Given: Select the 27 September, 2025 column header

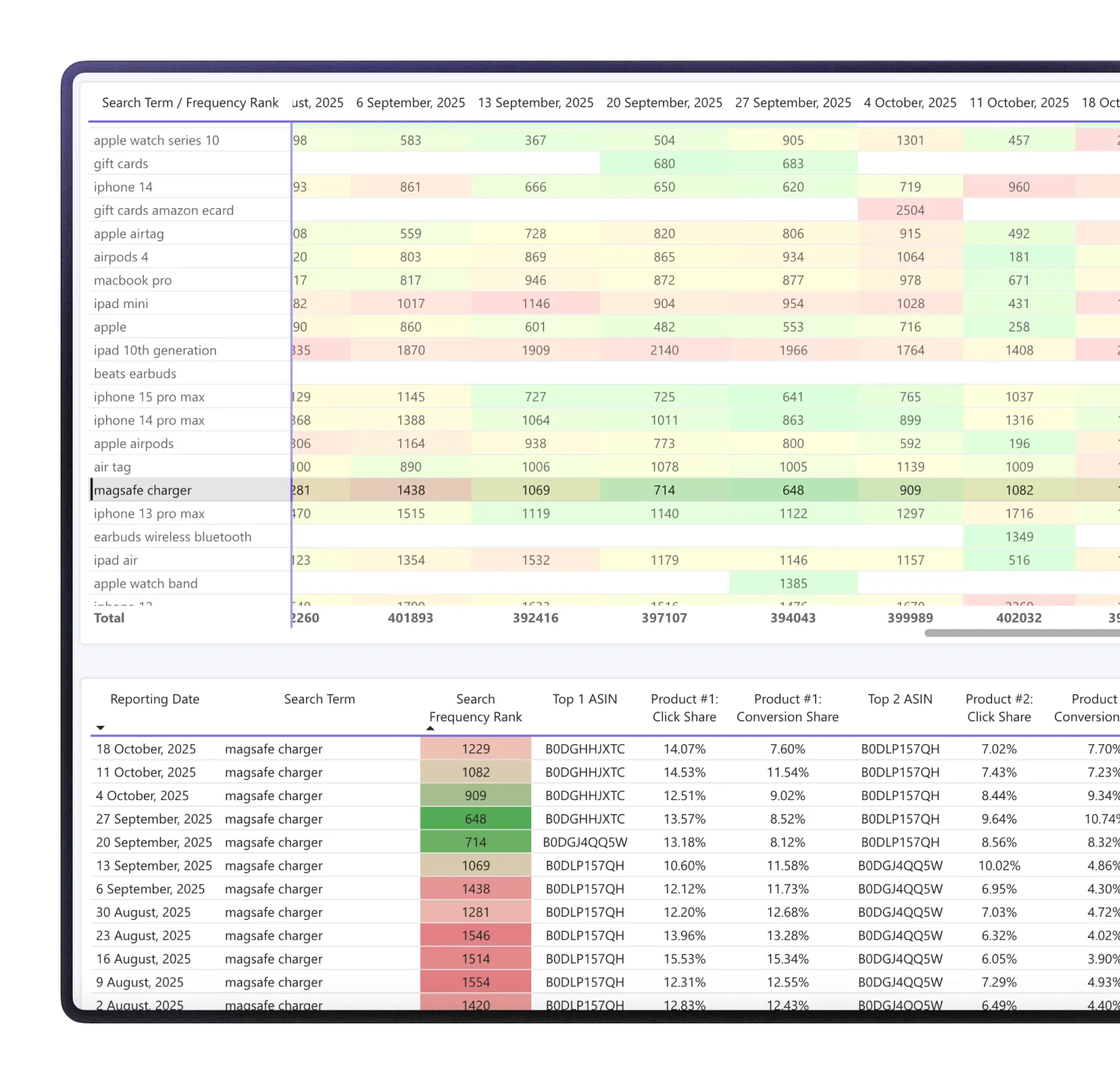Looking at the screenshot, I should (793, 103).
